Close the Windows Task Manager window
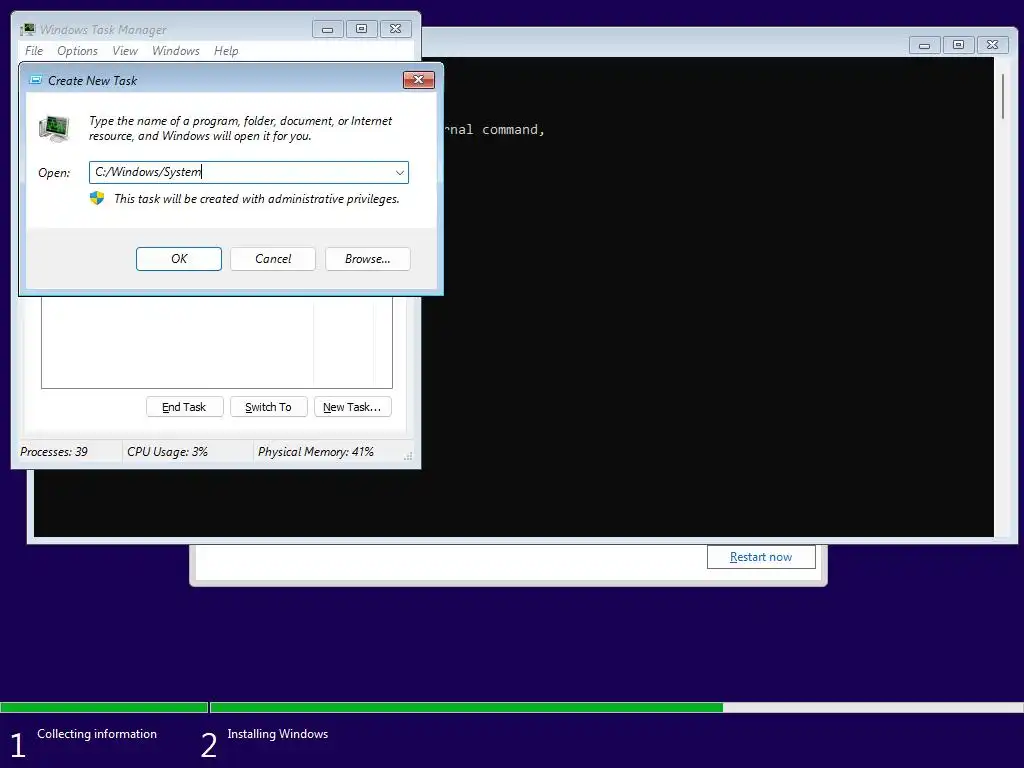The width and height of the screenshot is (1024, 768). point(395,29)
